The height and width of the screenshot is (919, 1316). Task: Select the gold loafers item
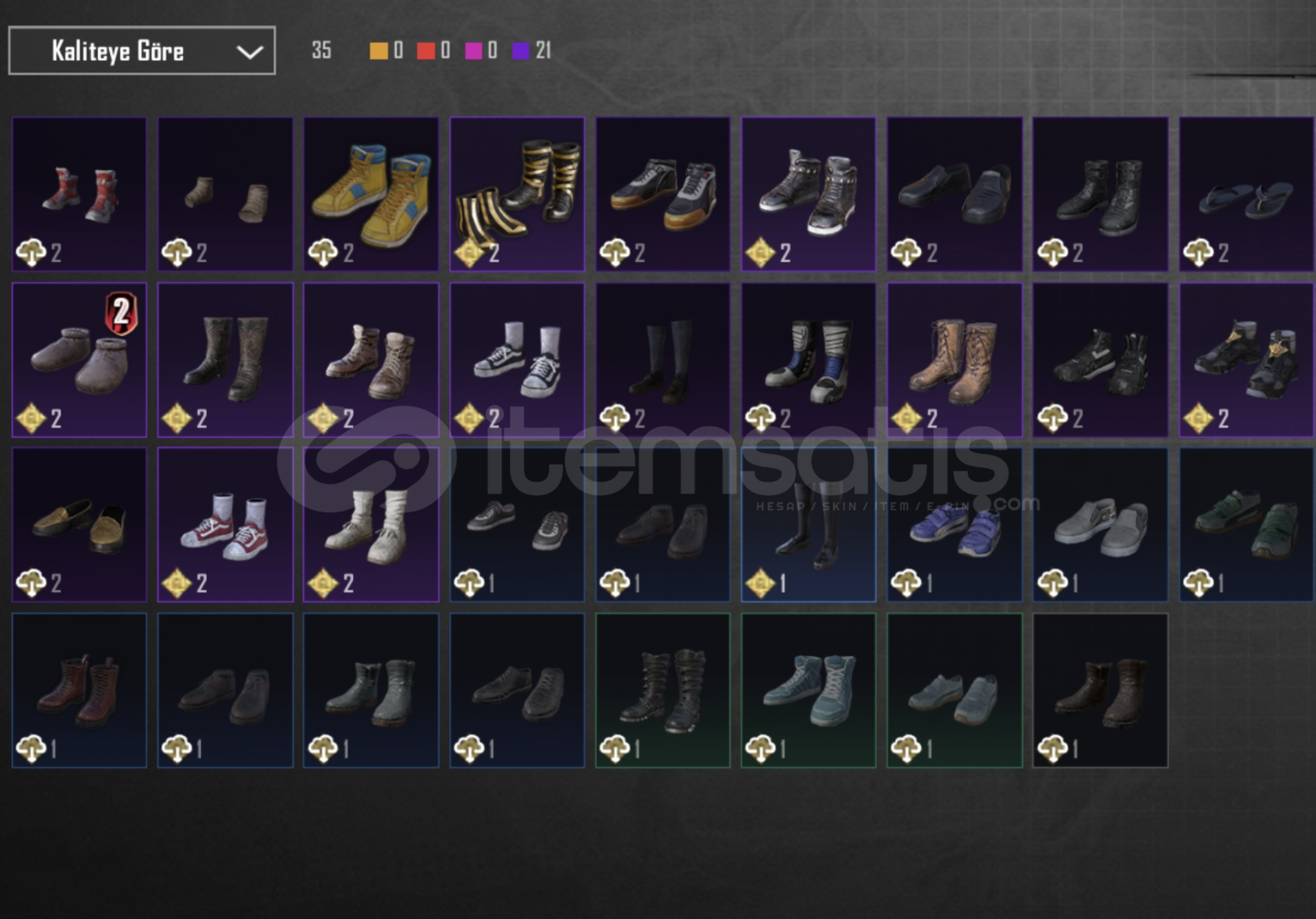tap(79, 525)
